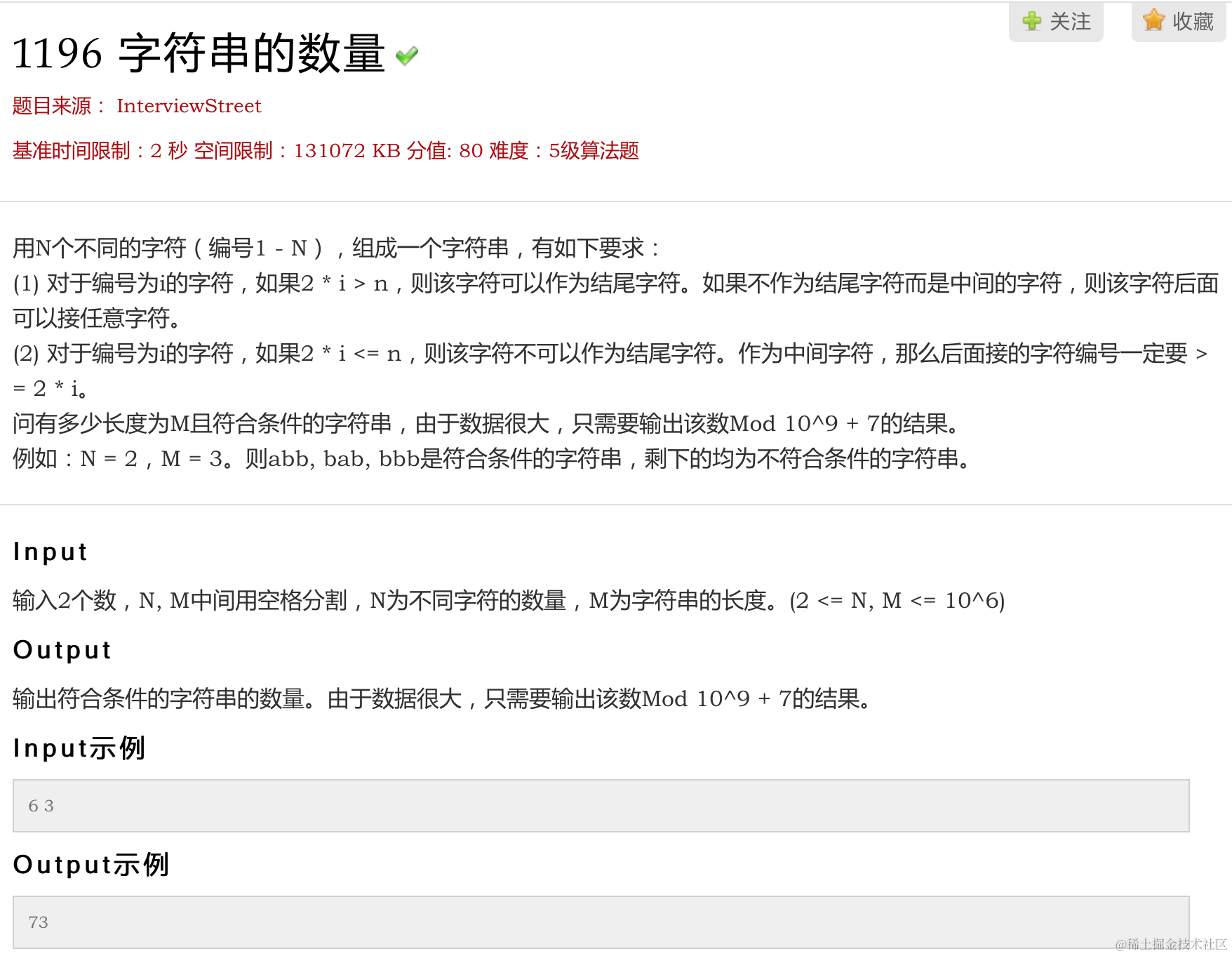Click the 难度：5级算法题 text

tap(564, 151)
